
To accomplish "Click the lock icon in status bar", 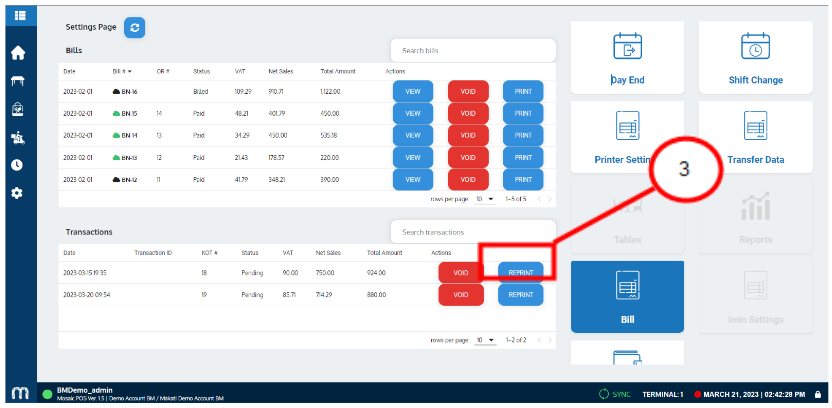I will [818, 394].
